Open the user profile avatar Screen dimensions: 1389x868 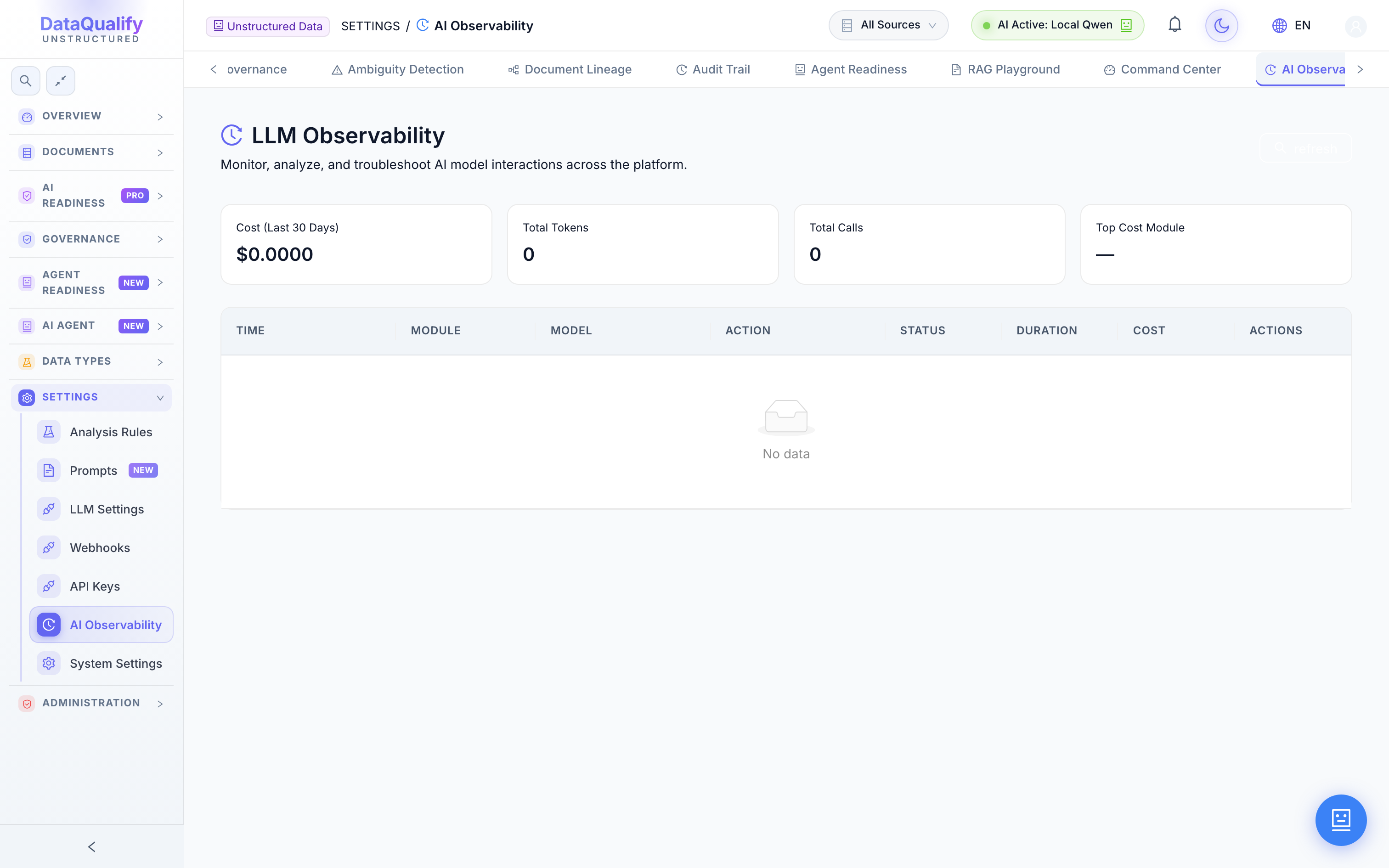(1355, 27)
